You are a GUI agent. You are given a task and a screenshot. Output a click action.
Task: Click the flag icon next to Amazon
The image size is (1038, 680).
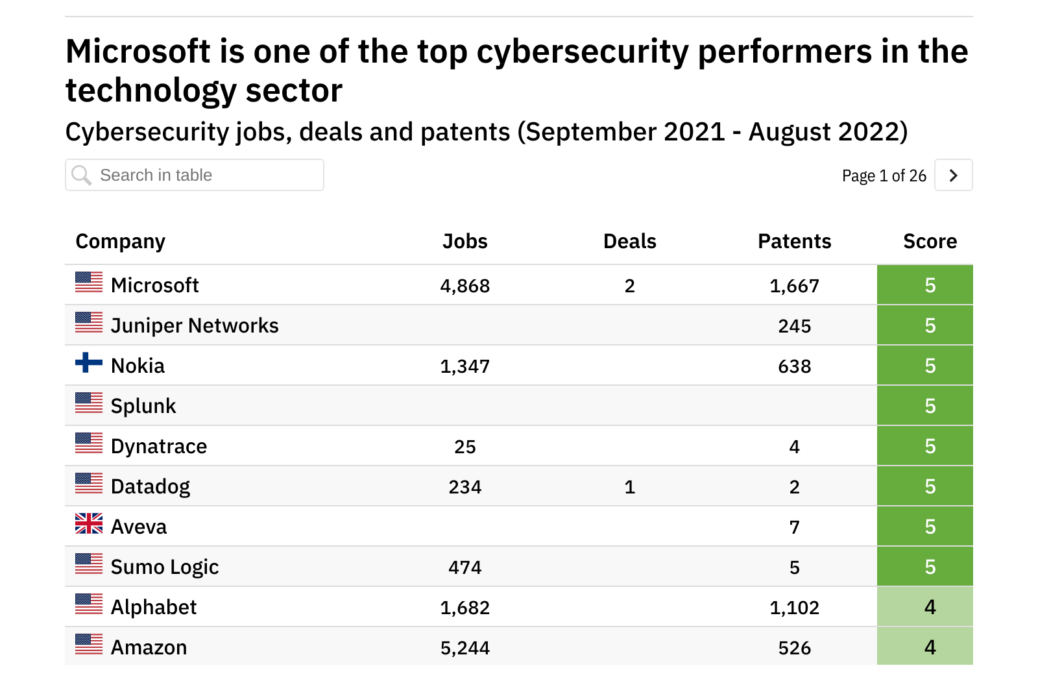[x=89, y=645]
